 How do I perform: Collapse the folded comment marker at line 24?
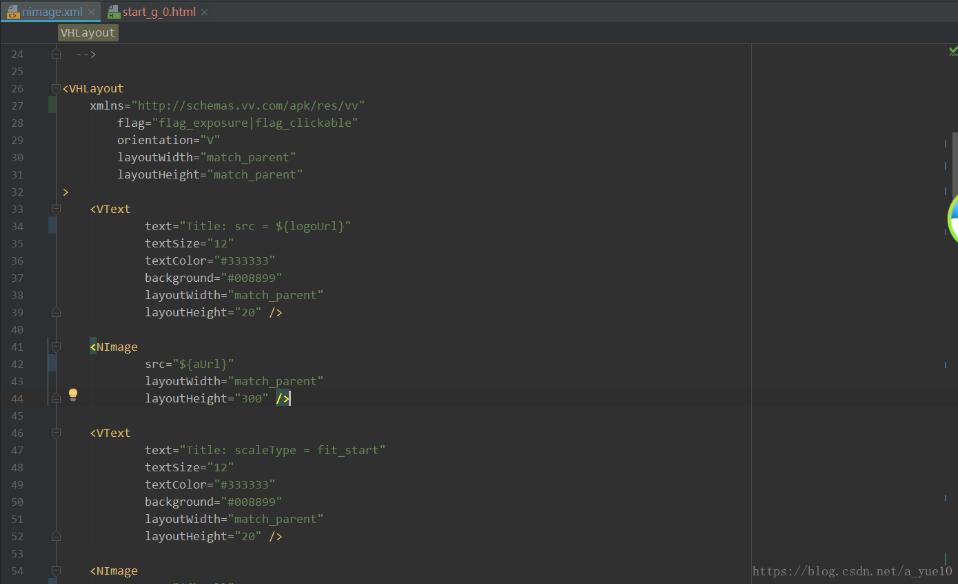point(55,53)
